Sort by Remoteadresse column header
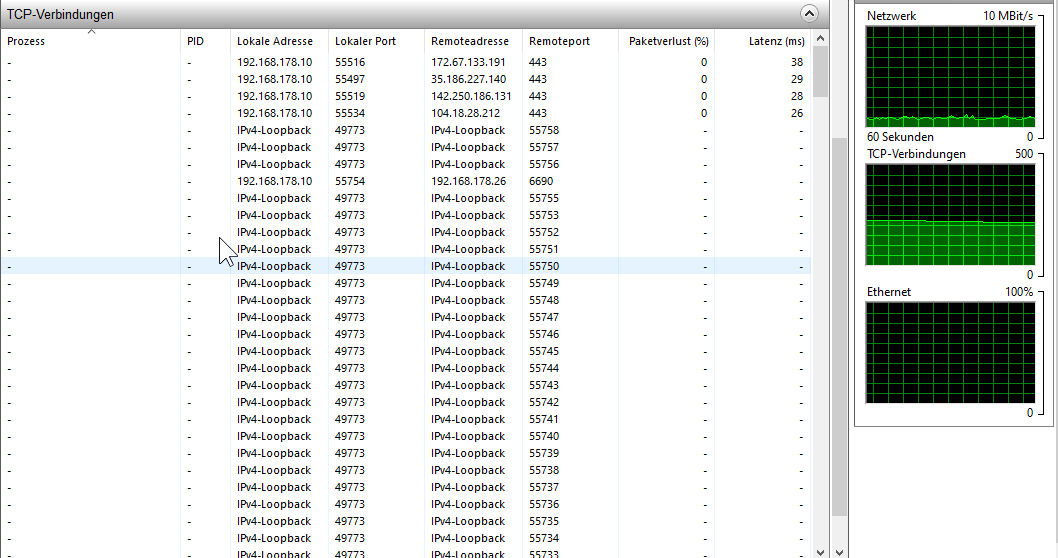 coord(473,41)
